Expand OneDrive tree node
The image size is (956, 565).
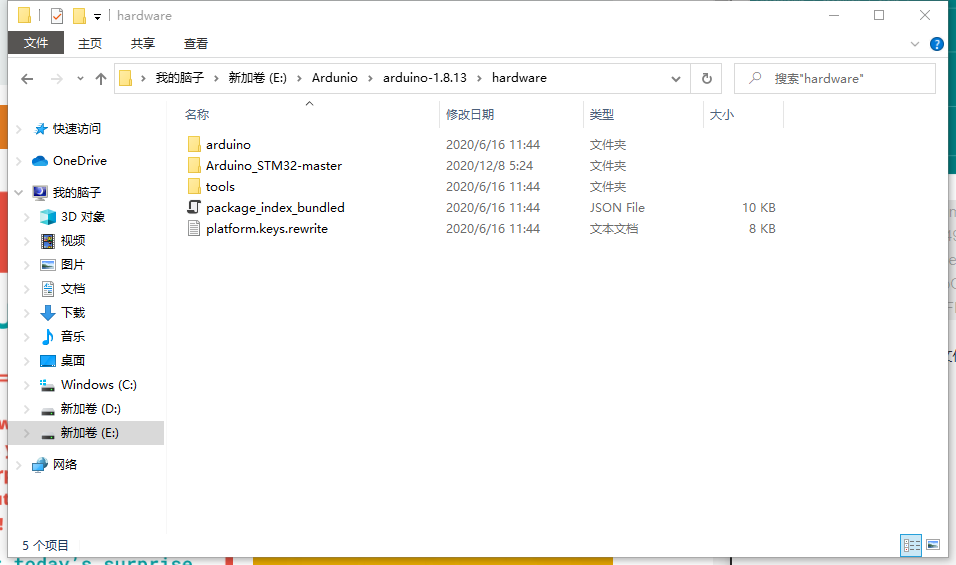pyautogui.click(x=19, y=161)
